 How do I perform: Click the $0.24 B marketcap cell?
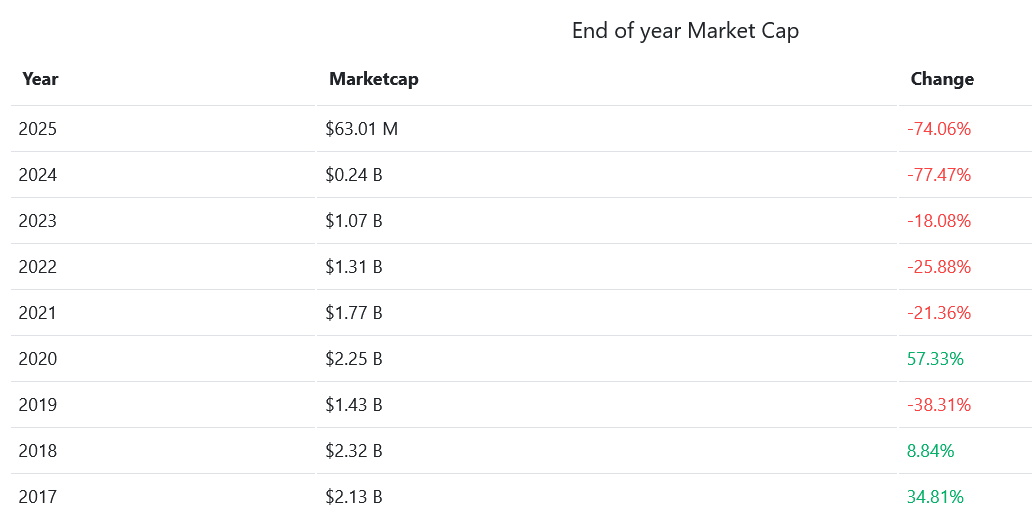tap(354, 175)
